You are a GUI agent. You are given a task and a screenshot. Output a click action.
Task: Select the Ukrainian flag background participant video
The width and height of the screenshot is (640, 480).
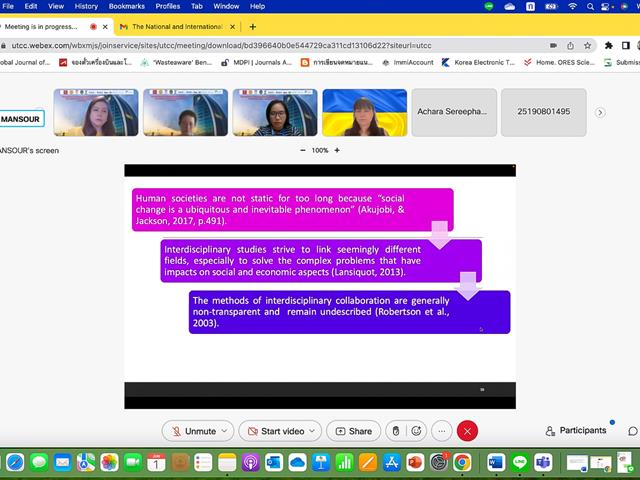[364, 112]
